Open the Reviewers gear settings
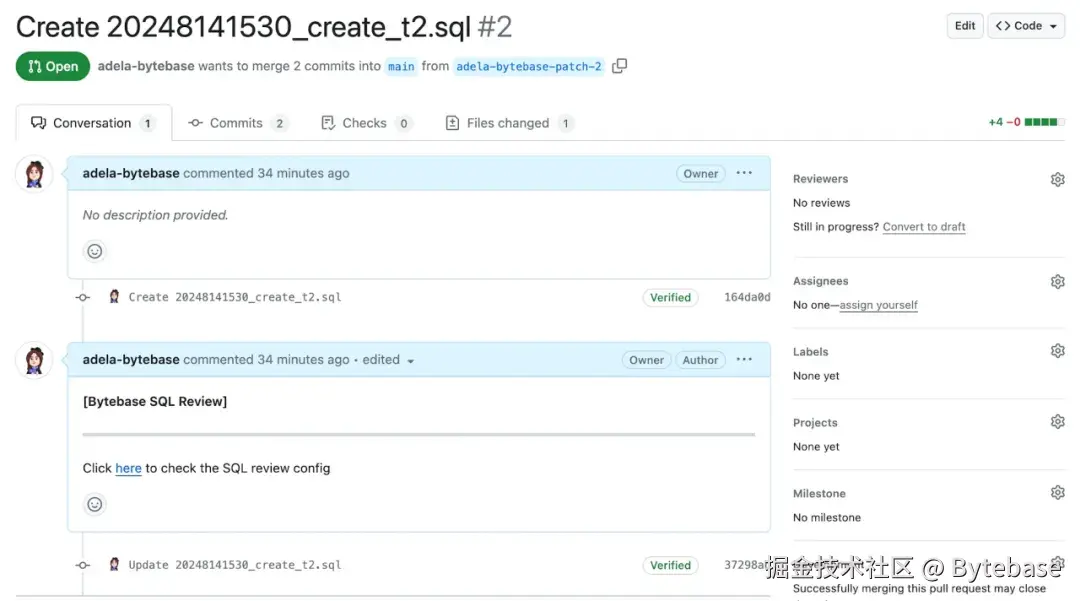 point(1057,180)
